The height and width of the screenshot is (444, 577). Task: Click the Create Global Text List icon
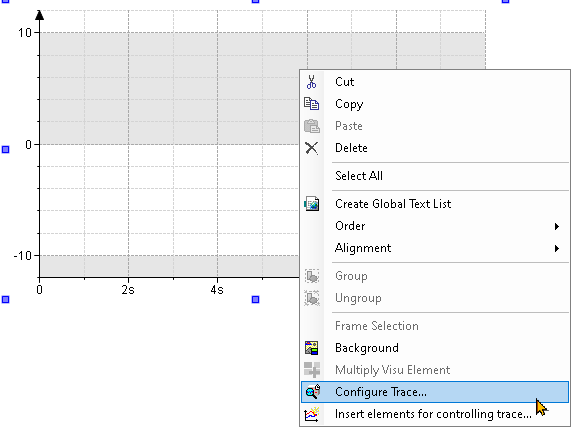tap(311, 204)
